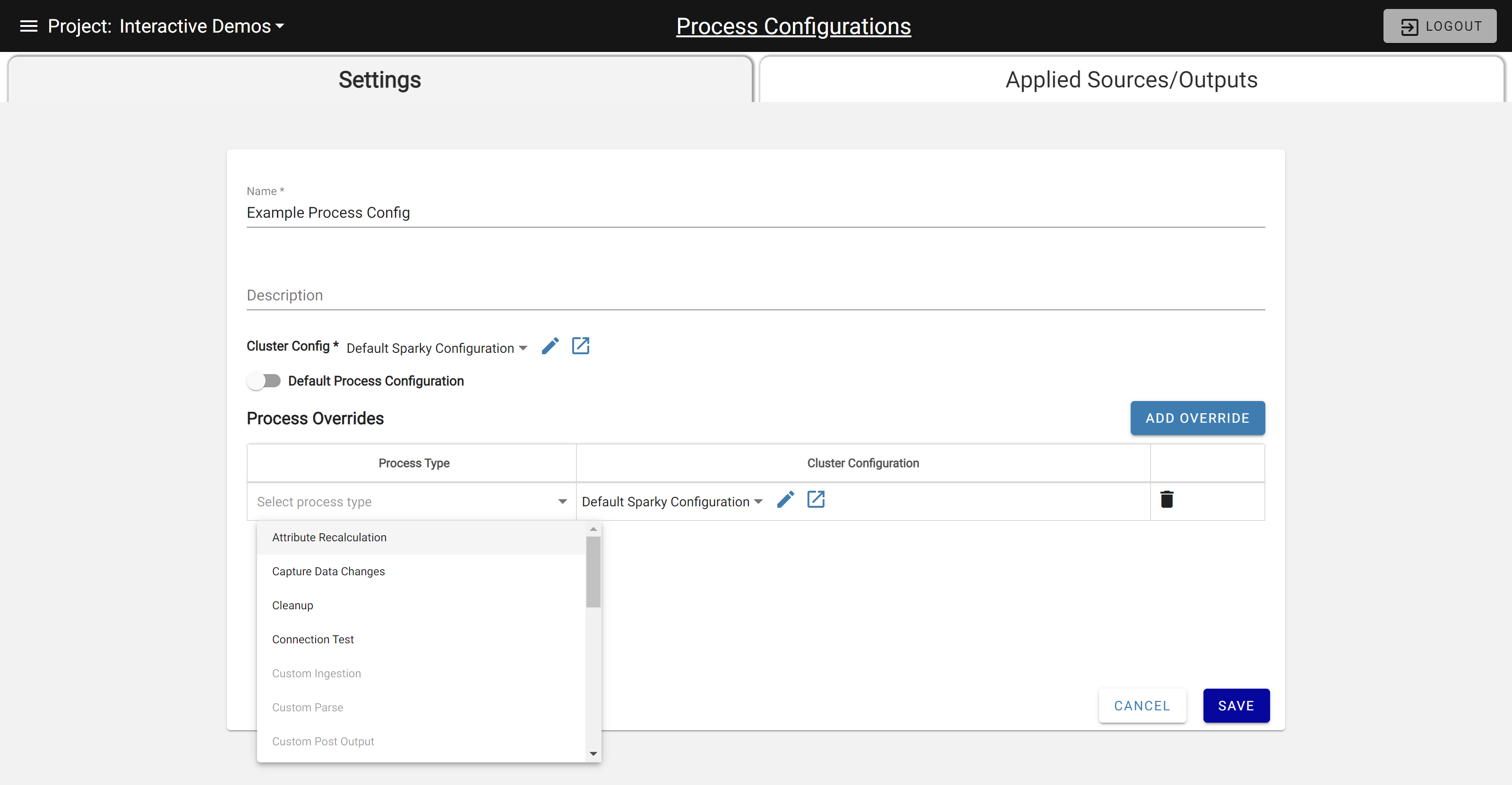Switch to the Settings tab
This screenshot has width=1512, height=785.
[379, 80]
